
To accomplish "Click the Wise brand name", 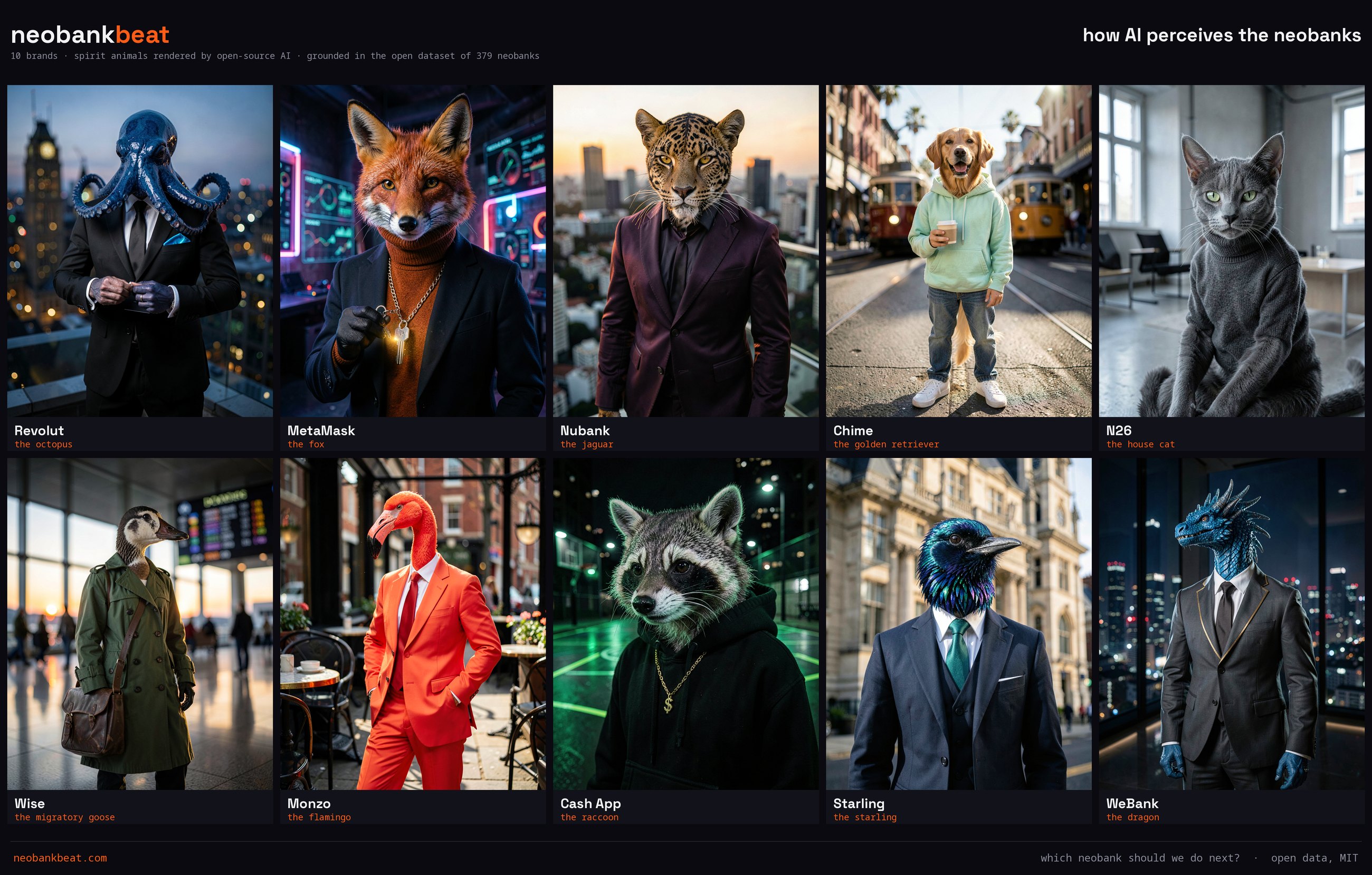I will [x=30, y=804].
